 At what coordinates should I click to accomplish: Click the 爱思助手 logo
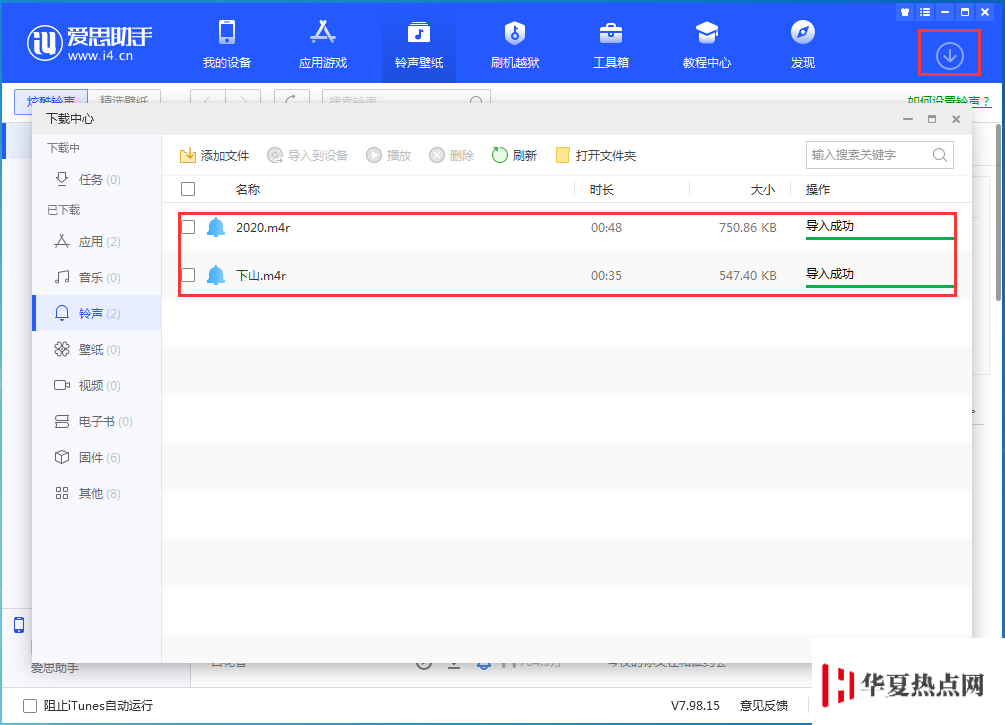(90, 43)
